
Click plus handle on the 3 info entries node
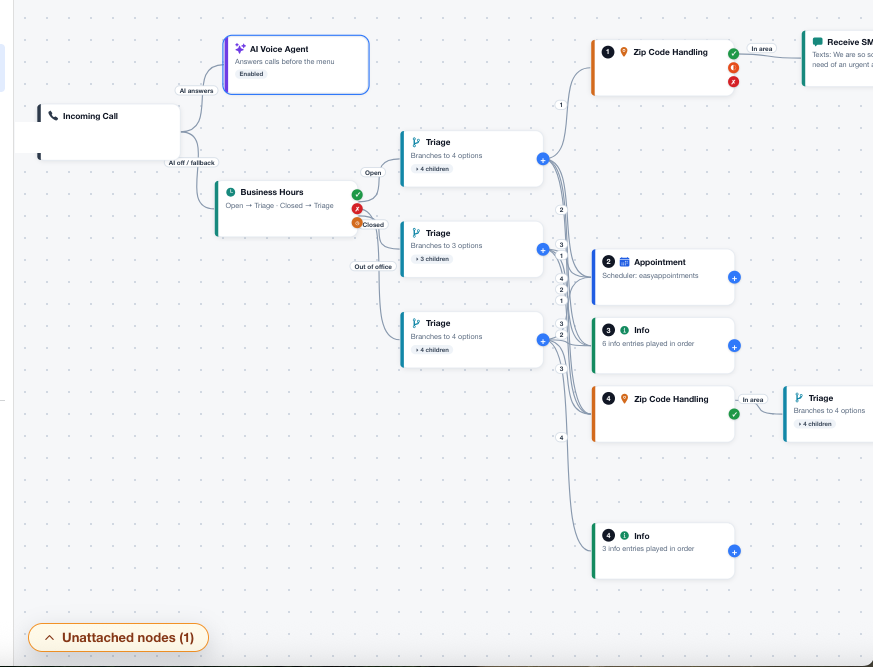[x=734, y=552]
